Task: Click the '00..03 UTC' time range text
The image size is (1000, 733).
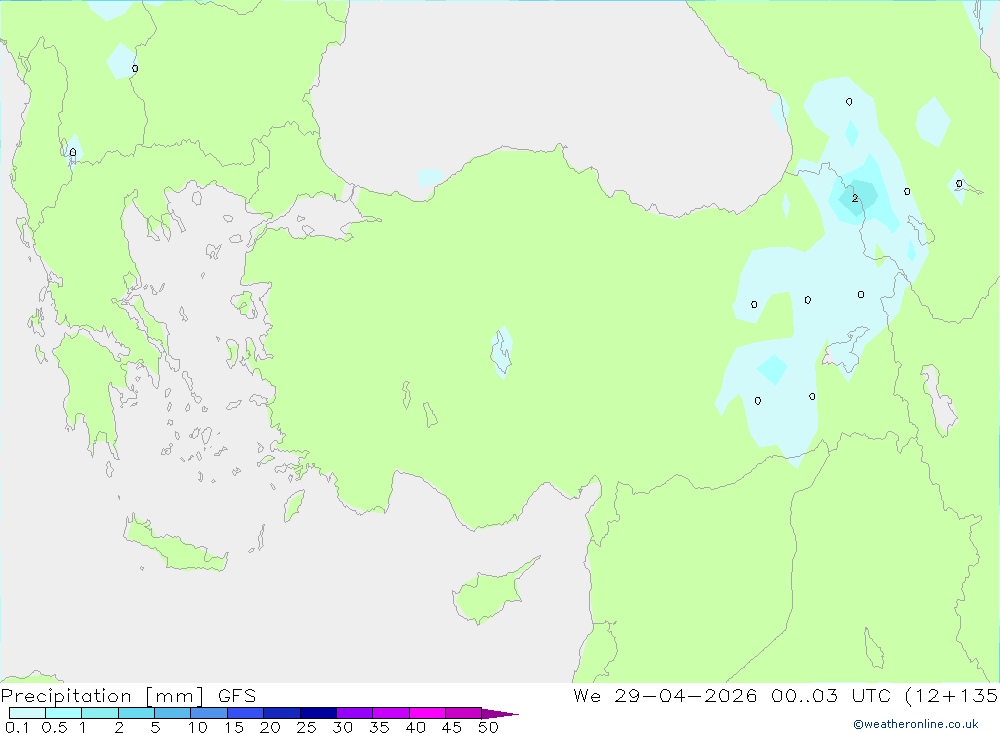Action: point(830,695)
